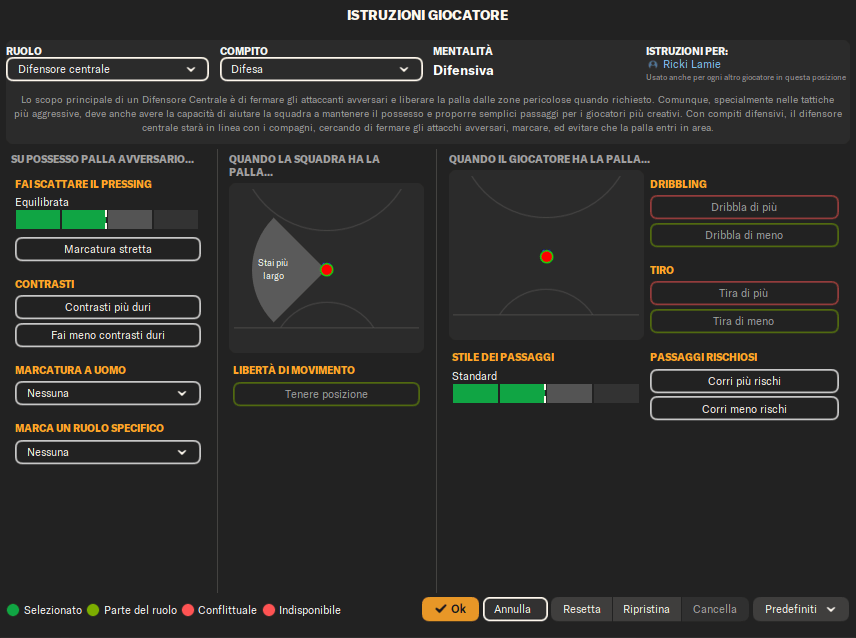Screen dimensions: 856x638
Task: Click the position dot on player-possession pitch
Action: coord(546,257)
